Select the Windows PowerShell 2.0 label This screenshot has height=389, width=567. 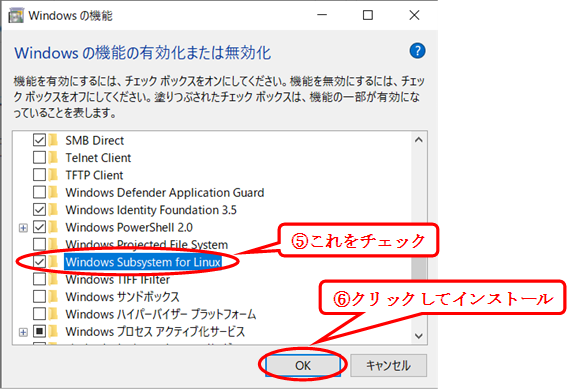click(129, 227)
